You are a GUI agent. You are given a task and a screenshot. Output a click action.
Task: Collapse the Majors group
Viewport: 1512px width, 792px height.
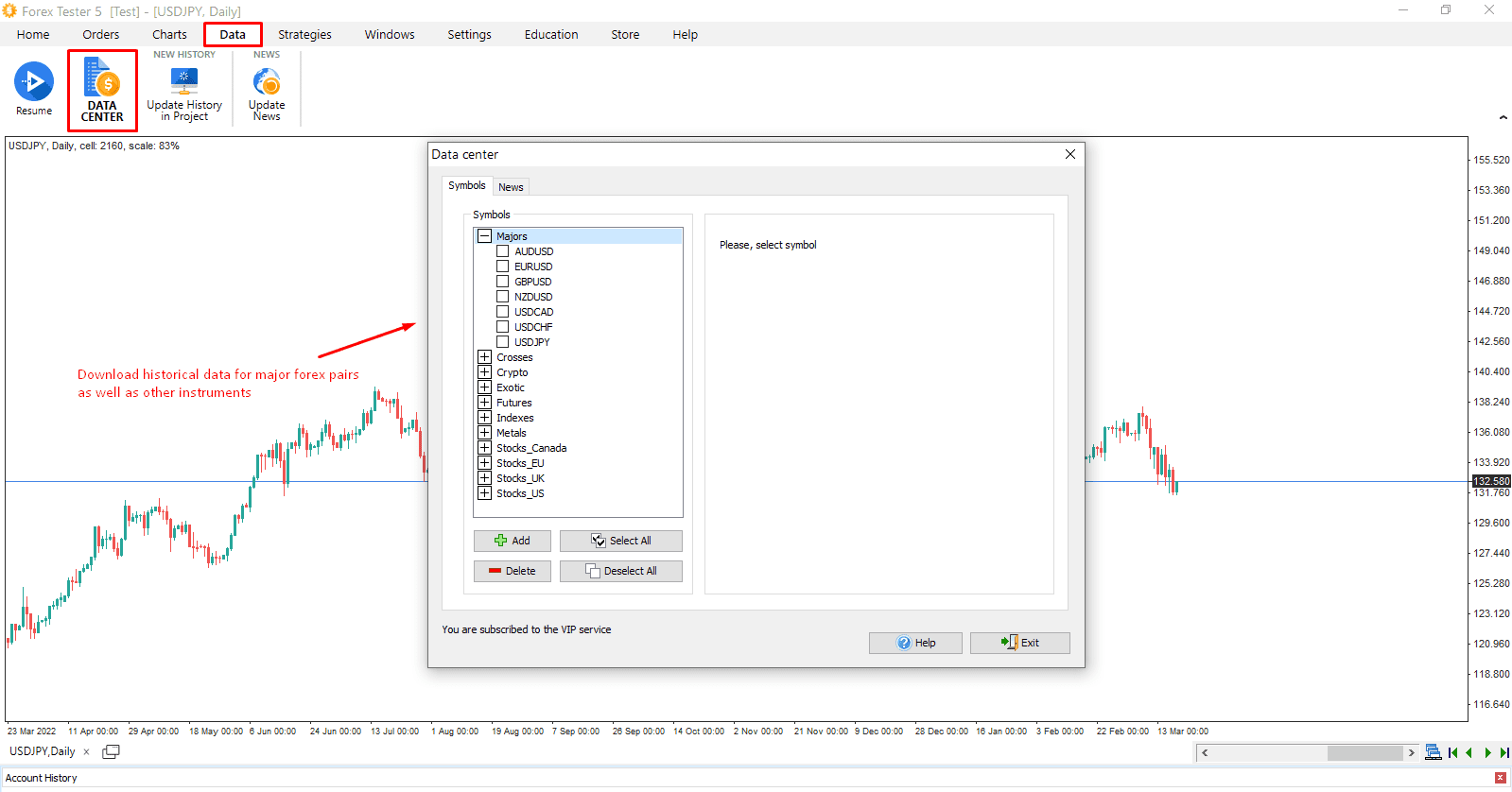pos(484,236)
